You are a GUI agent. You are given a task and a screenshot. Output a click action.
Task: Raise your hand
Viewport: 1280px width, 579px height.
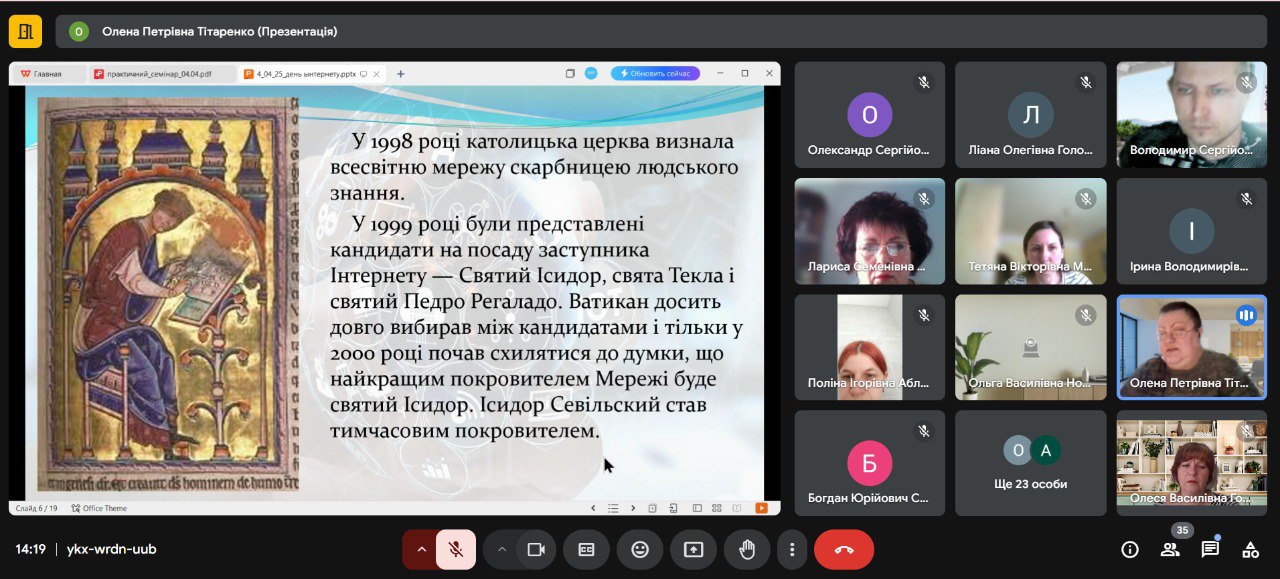coord(747,549)
